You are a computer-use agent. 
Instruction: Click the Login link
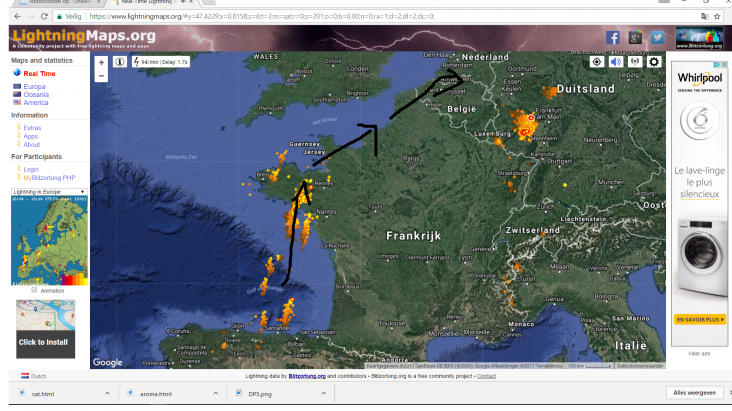[31, 169]
